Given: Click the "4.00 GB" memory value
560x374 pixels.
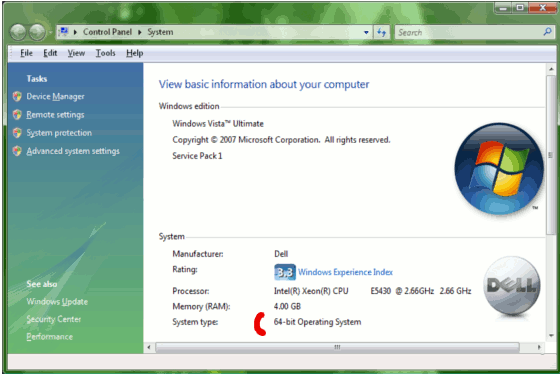Looking at the screenshot, I should (287, 306).
